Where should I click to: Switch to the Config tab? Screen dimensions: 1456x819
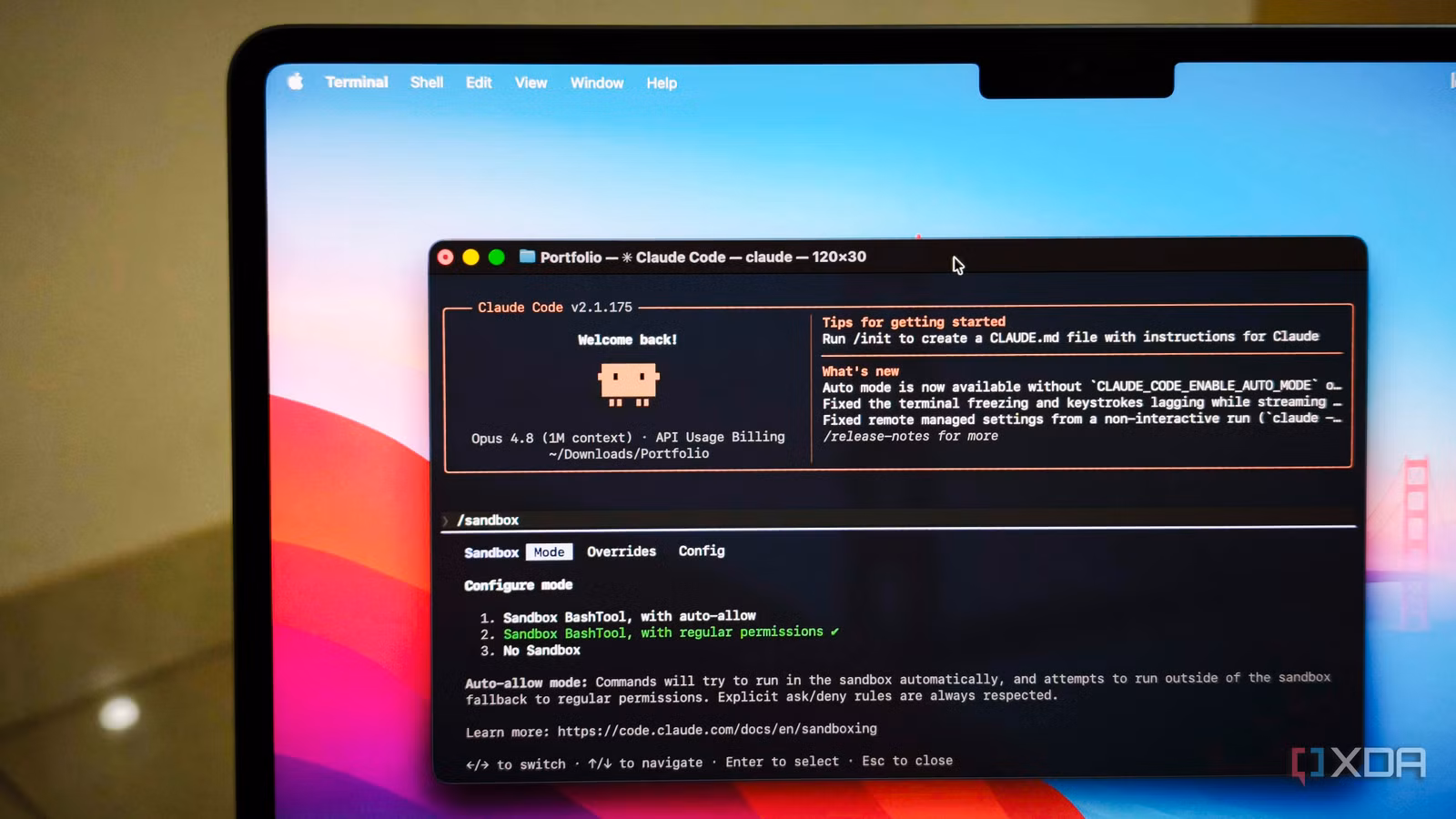[702, 551]
